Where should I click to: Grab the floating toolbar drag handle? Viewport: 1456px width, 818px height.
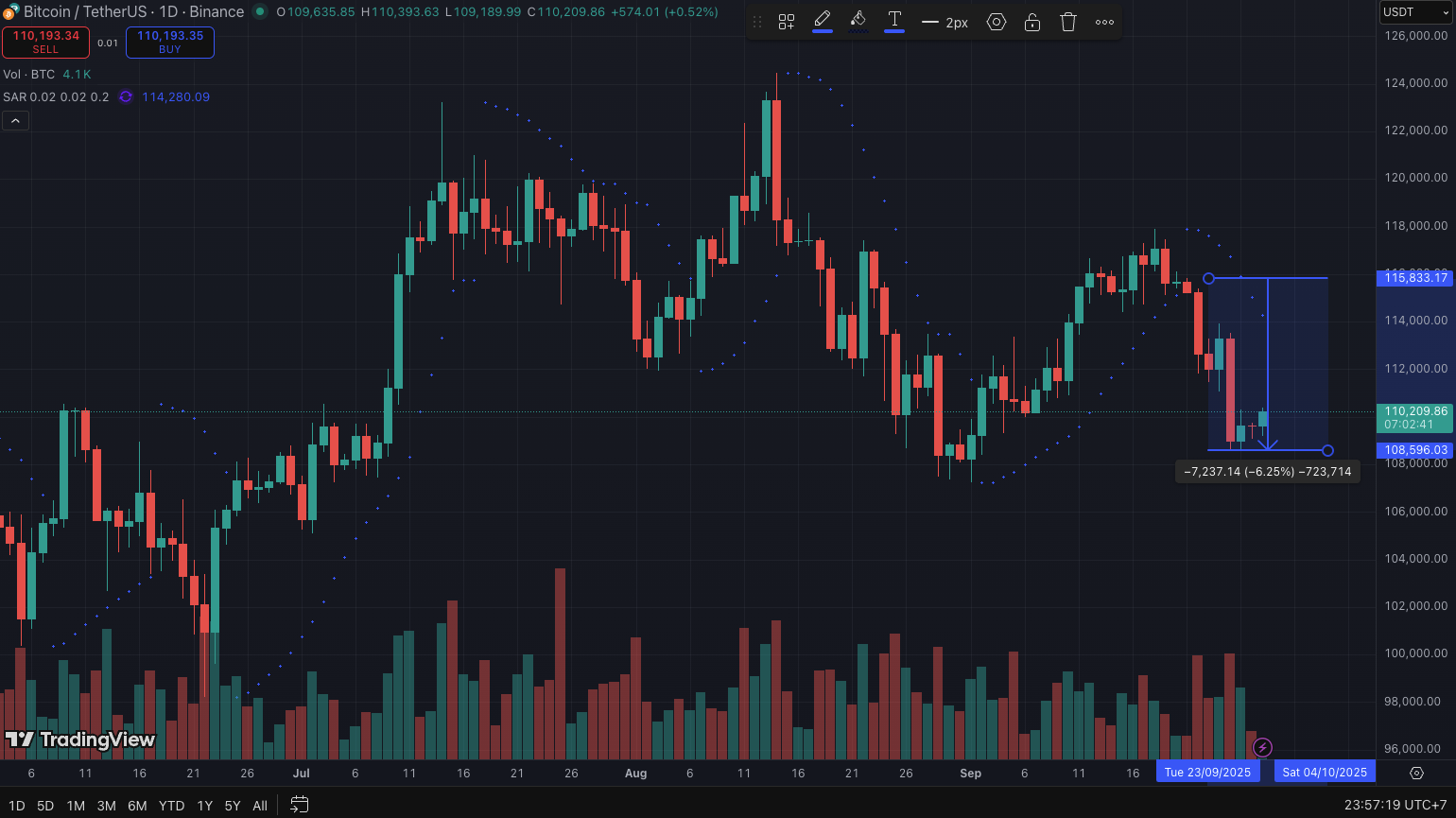[757, 22]
